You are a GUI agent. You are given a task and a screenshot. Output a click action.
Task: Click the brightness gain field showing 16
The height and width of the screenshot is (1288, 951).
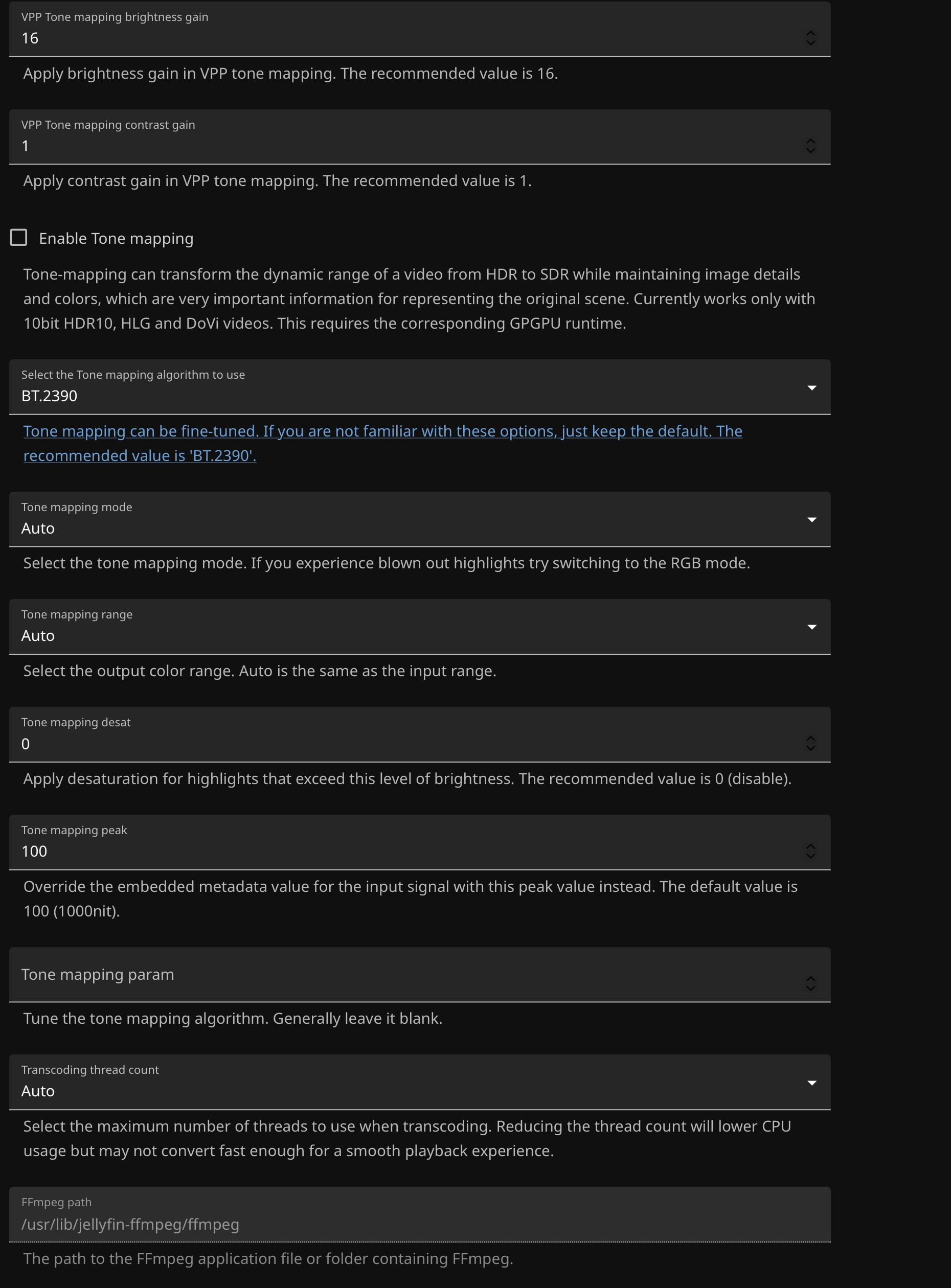click(403, 38)
